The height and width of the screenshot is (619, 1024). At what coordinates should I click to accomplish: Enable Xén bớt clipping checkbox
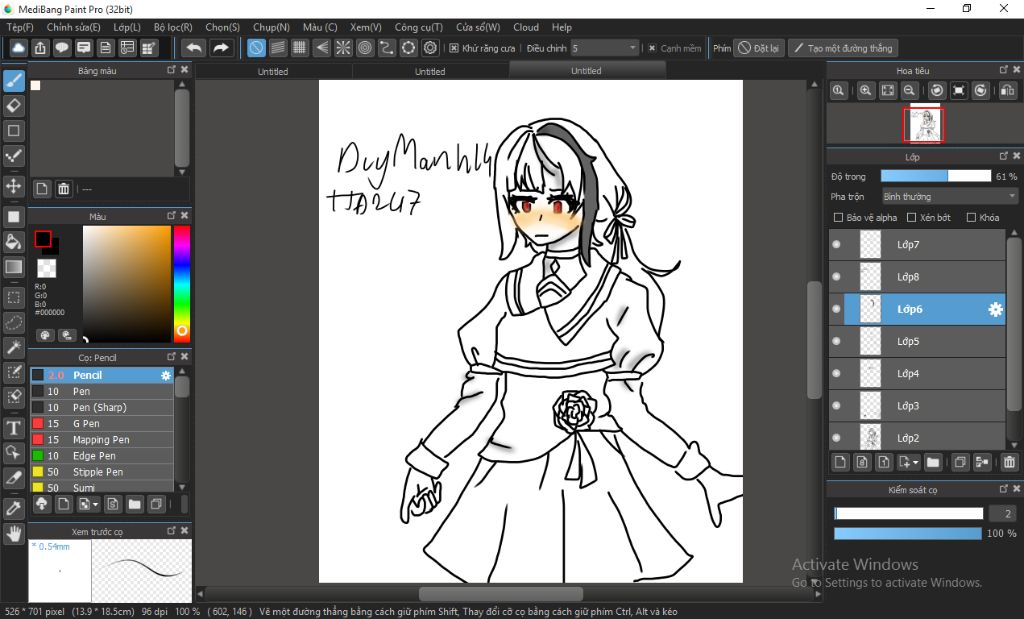coord(912,217)
